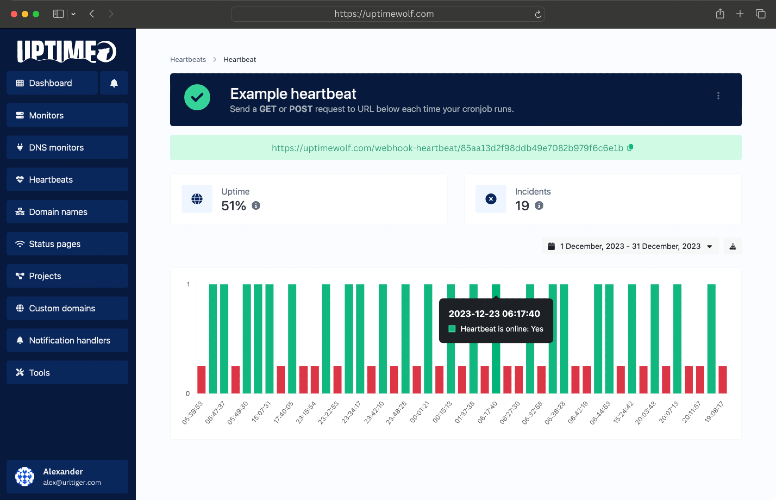Expand the December 2023 date range dropdown
The width and height of the screenshot is (776, 500).
pyautogui.click(x=630, y=247)
